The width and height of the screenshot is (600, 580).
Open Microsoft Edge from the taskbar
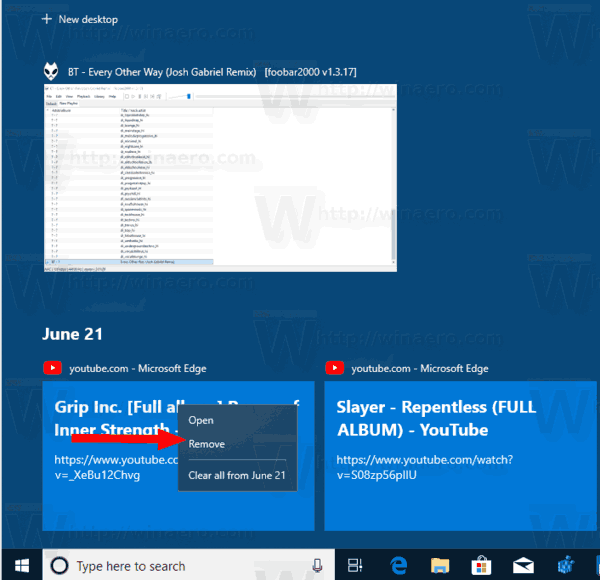click(x=398, y=565)
